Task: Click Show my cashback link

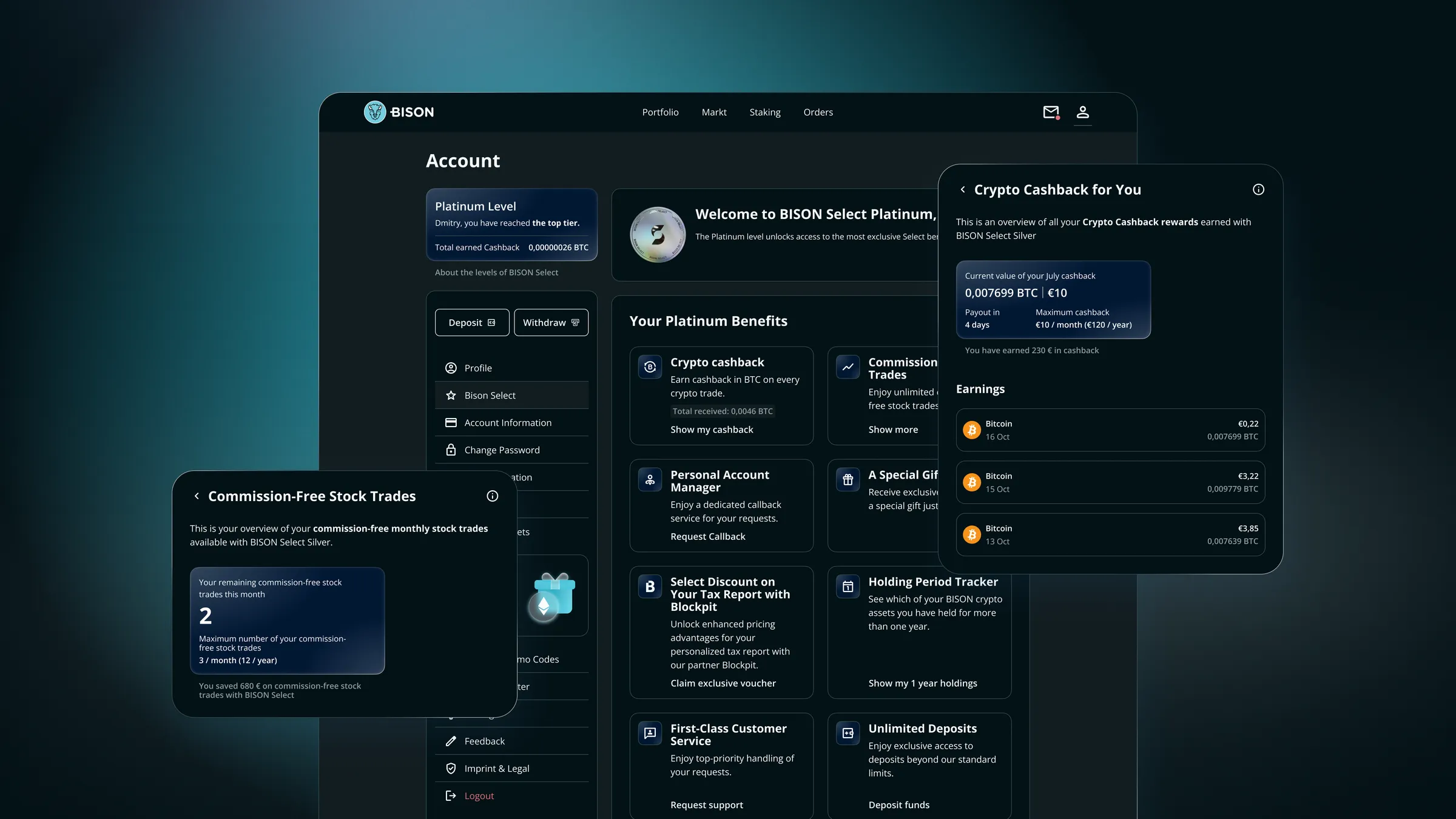Action: pyautogui.click(x=712, y=430)
